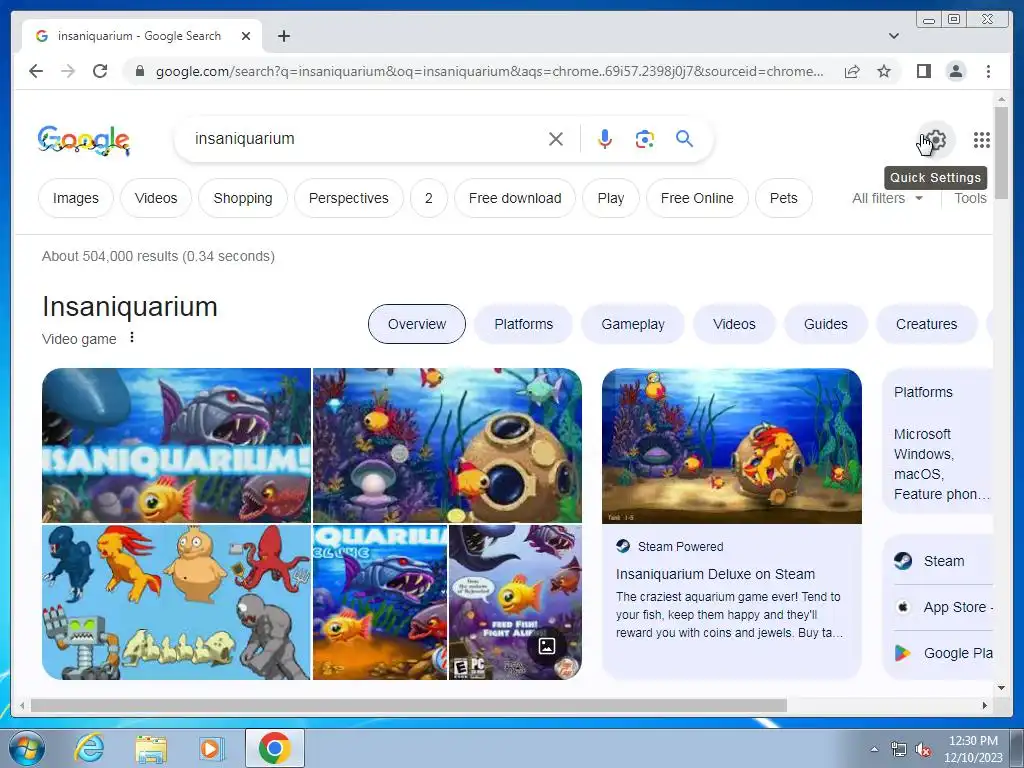
Task: Filter results by Images
Action: 76,198
